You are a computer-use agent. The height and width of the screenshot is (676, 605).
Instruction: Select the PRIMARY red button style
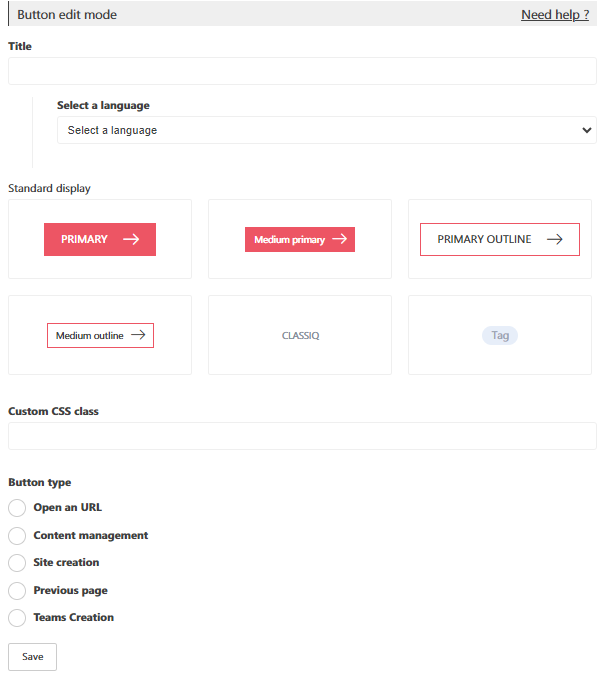tap(99, 239)
